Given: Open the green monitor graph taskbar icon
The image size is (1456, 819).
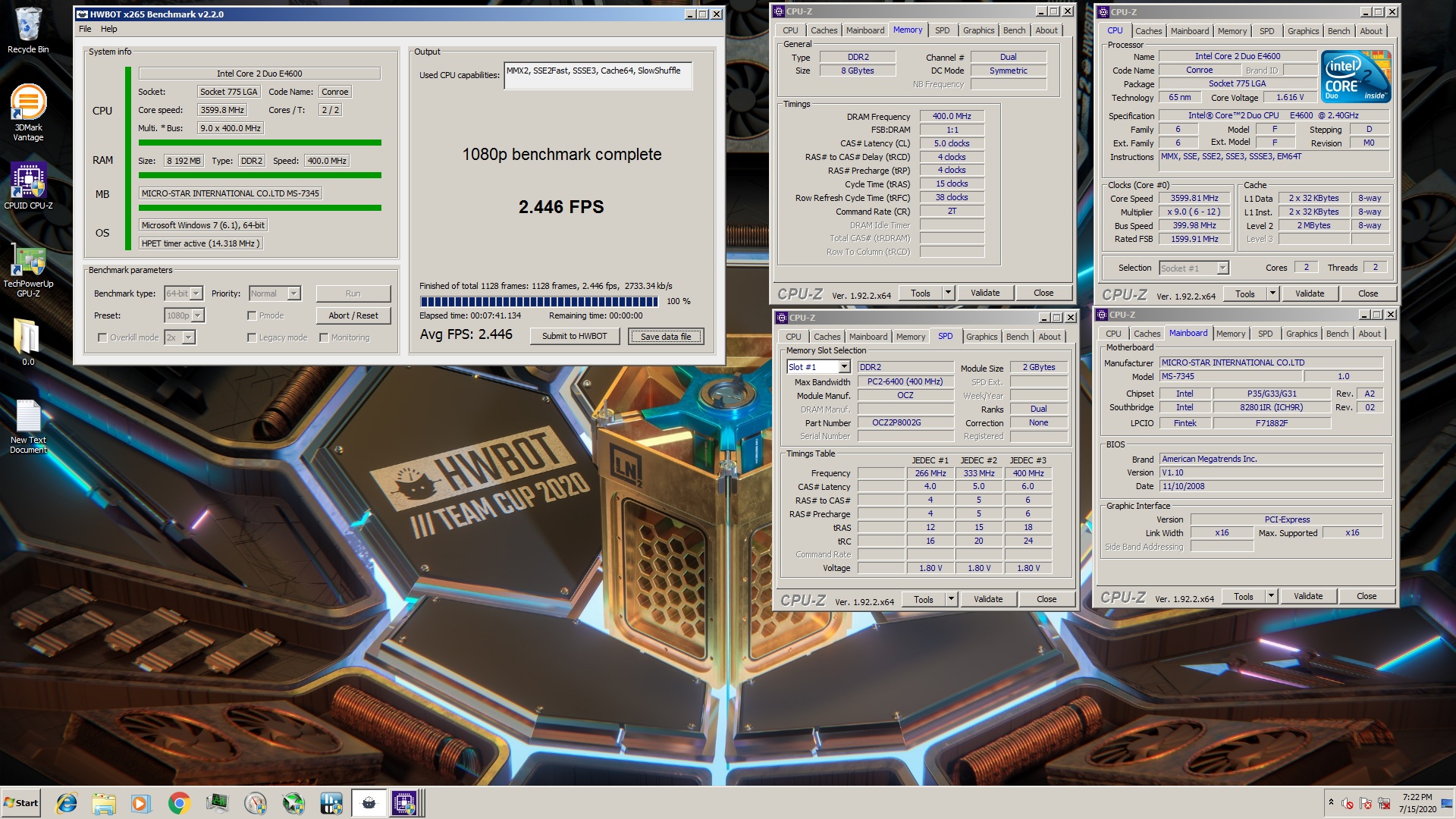Looking at the screenshot, I should [217, 803].
